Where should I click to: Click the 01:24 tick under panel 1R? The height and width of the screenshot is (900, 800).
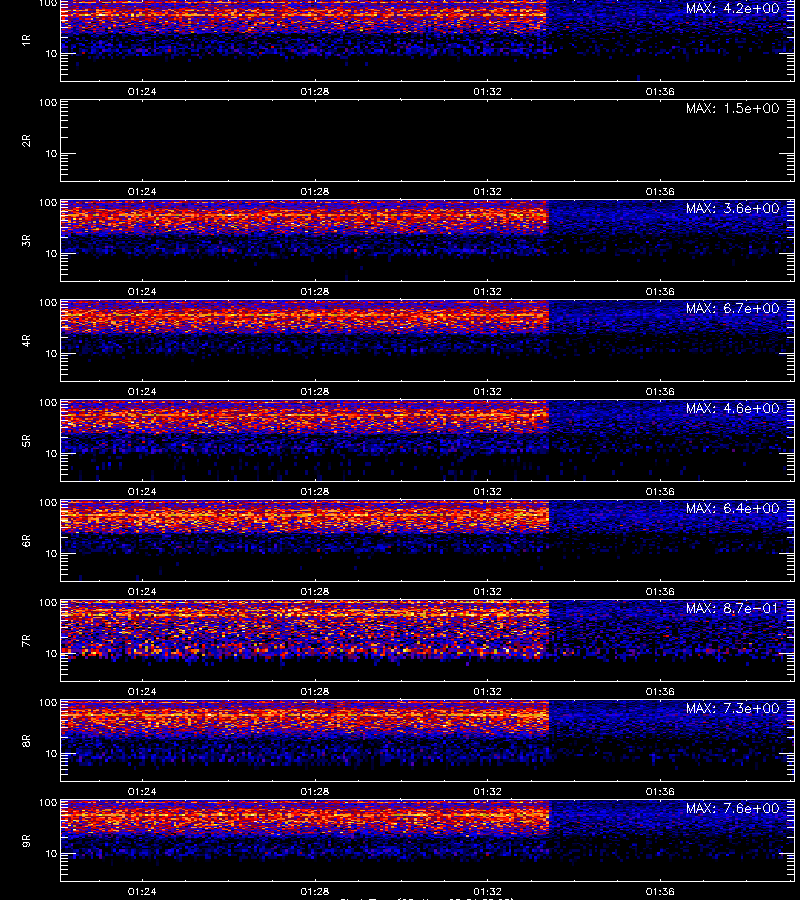pyautogui.click(x=142, y=91)
